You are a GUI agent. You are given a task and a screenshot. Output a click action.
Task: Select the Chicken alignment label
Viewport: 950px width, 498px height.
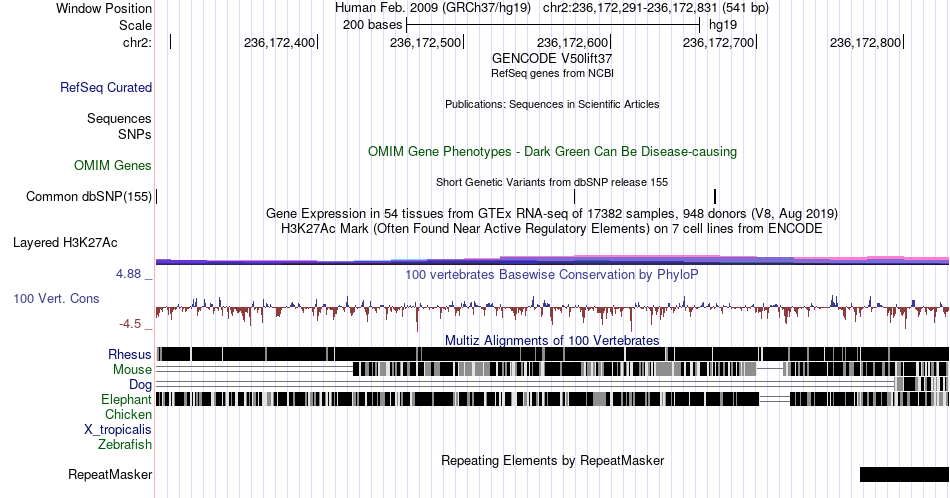(128, 414)
